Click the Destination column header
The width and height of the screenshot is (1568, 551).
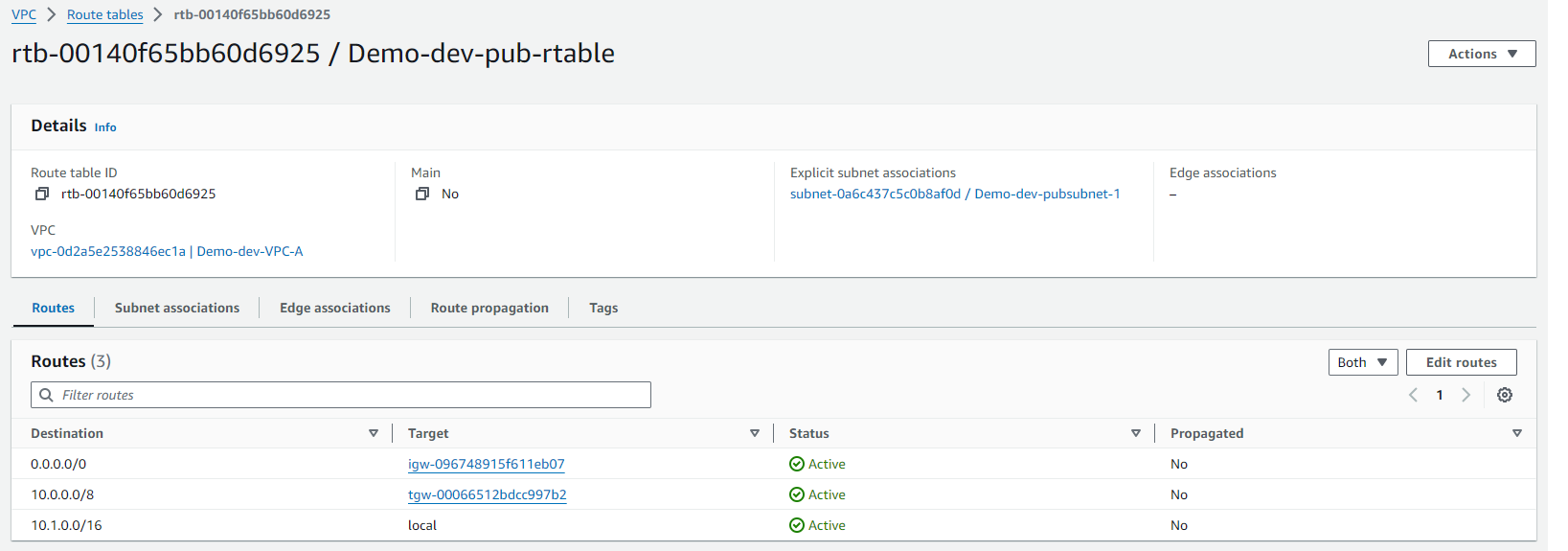coord(67,433)
